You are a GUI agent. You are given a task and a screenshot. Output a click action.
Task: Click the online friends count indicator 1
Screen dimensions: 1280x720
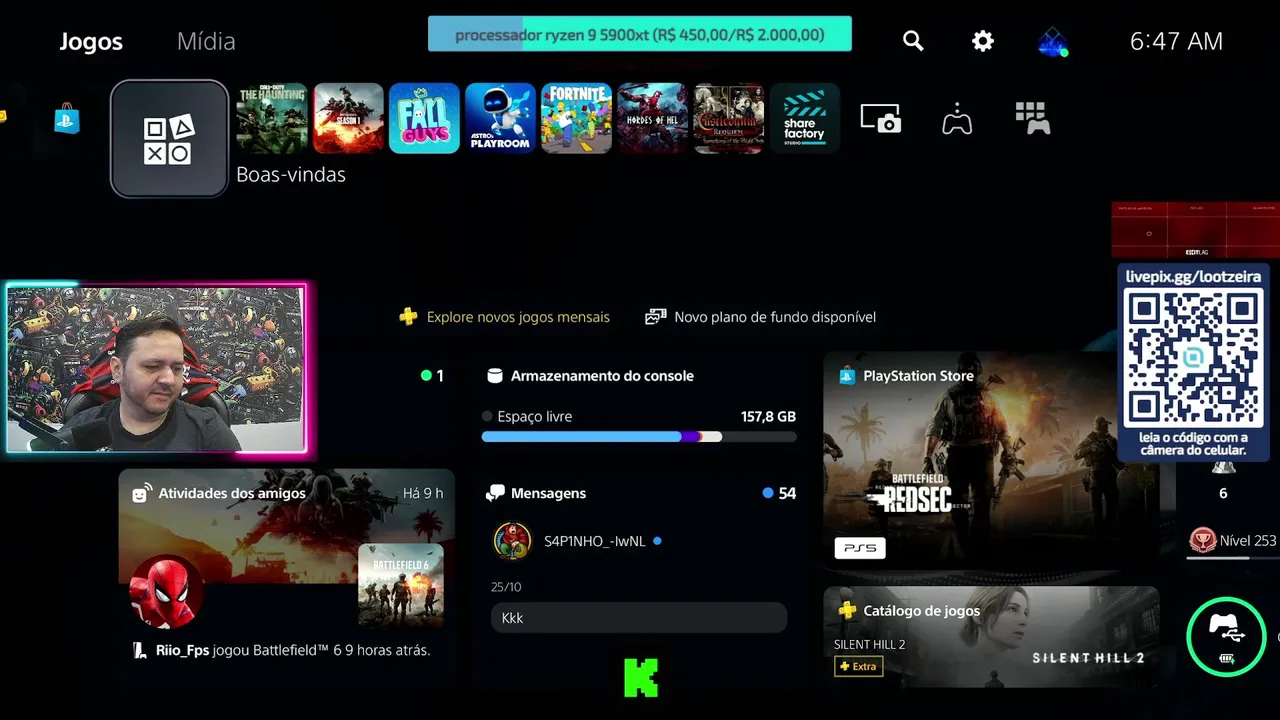432,376
